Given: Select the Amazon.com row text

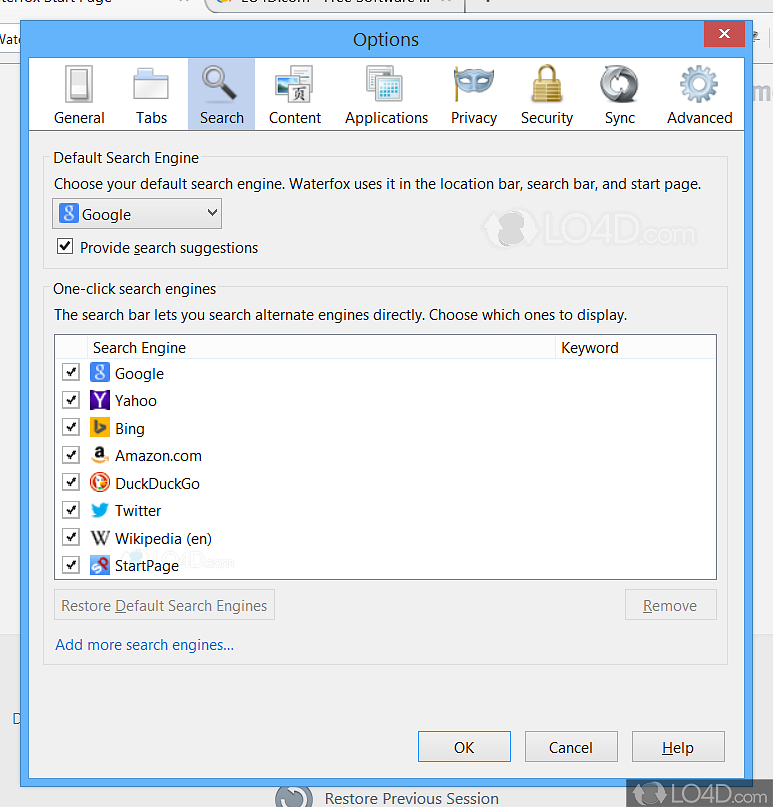Looking at the screenshot, I should (x=158, y=455).
